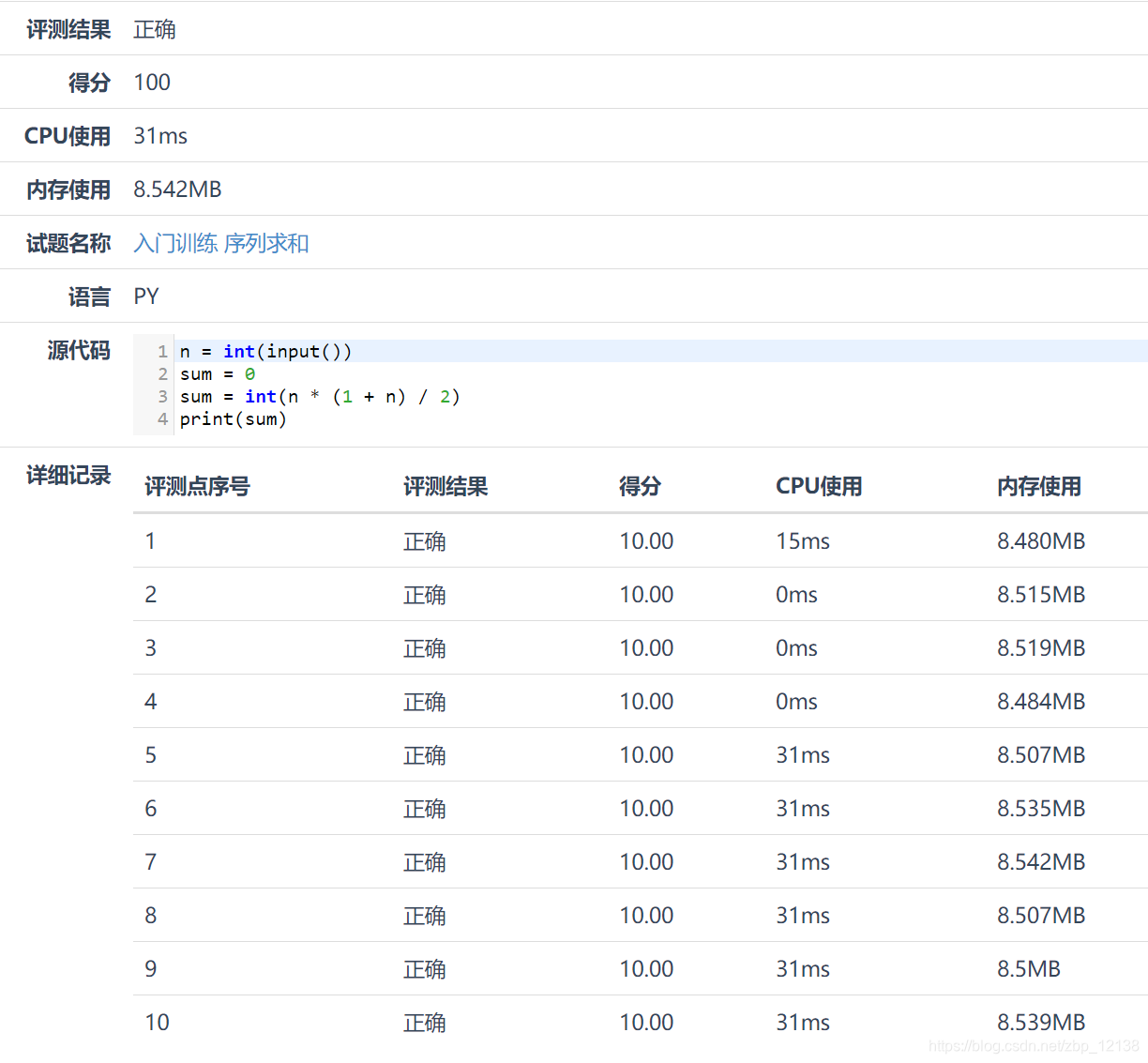Click the 正确 result for test point 3

[x=425, y=648]
